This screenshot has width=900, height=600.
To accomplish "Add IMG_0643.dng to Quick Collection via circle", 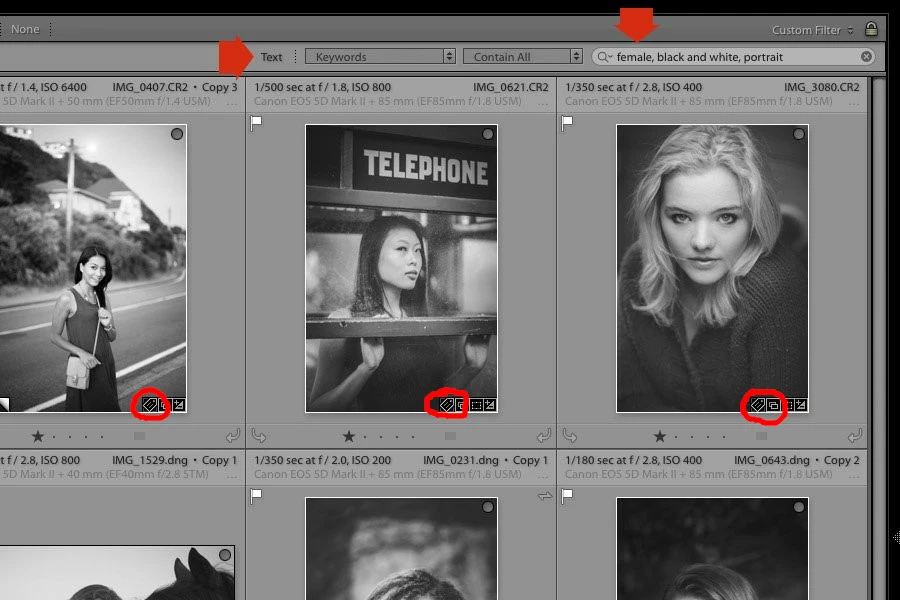I will (799, 507).
